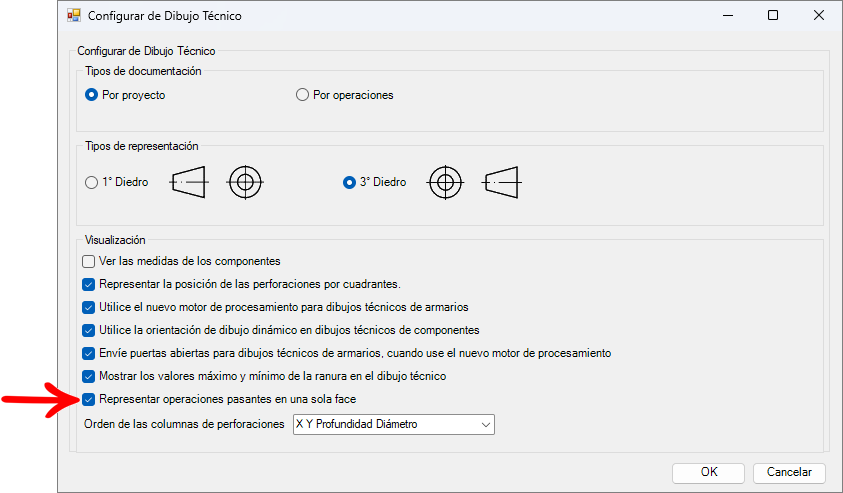Minimize the dialog window
The width and height of the screenshot is (843, 493).
click(727, 15)
